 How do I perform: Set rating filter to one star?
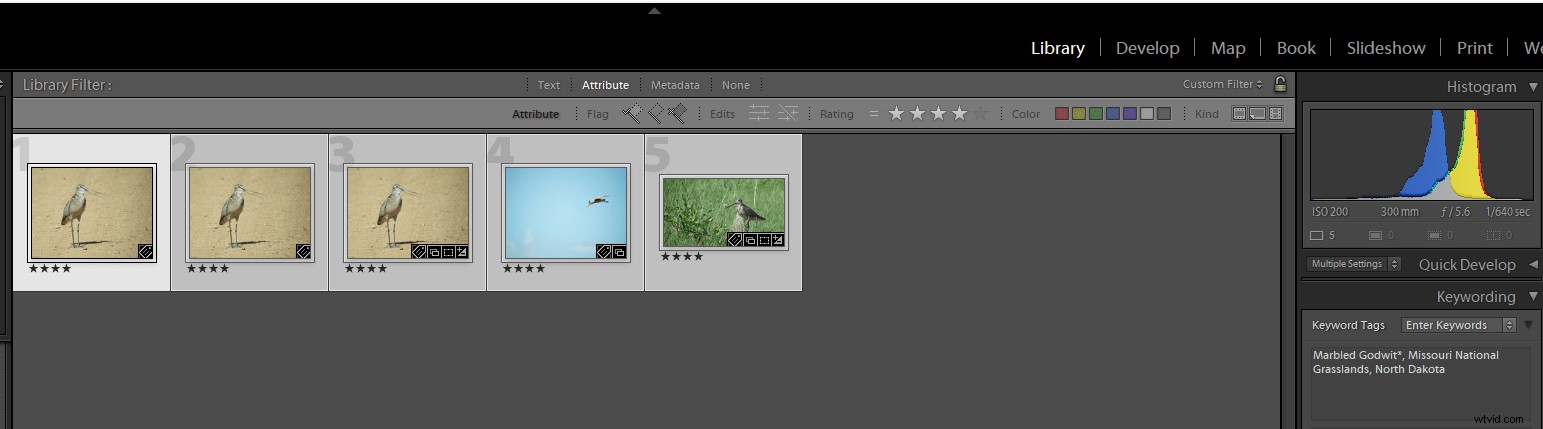(896, 114)
